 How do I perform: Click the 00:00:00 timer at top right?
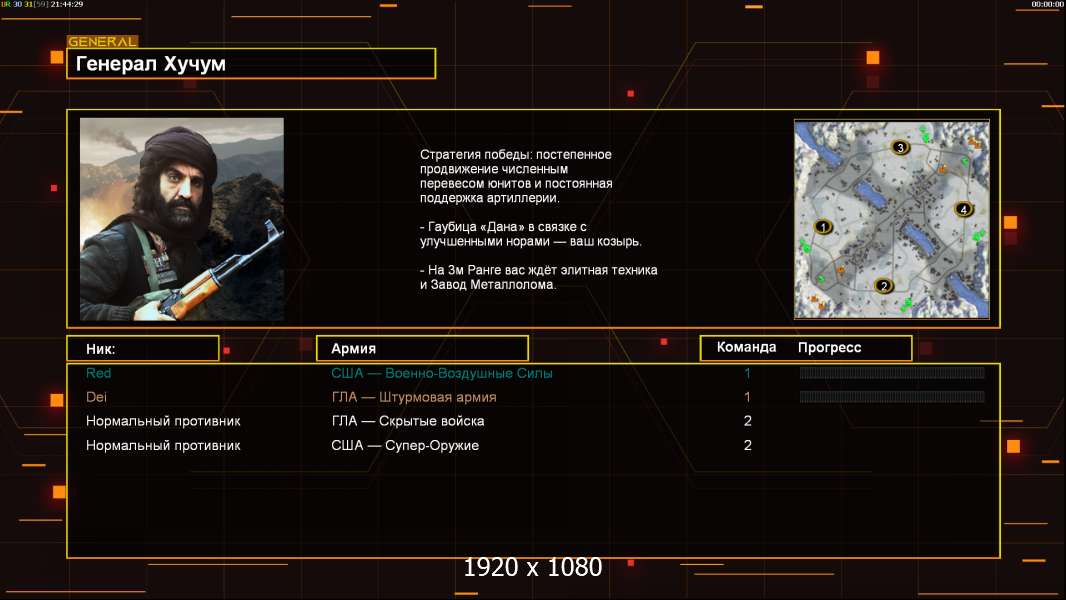pos(1047,4)
